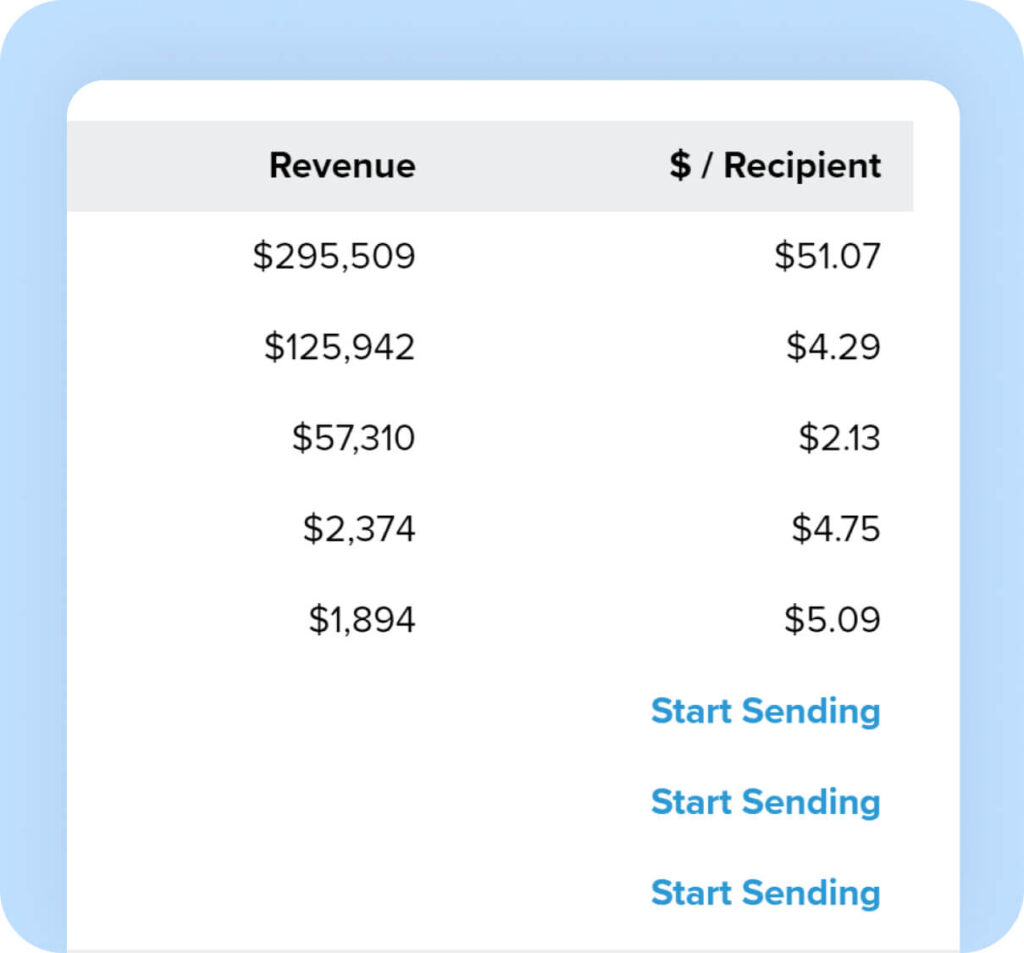1024x953 pixels.
Task: Select the $295,509 revenue cell
Action: [x=333, y=257]
